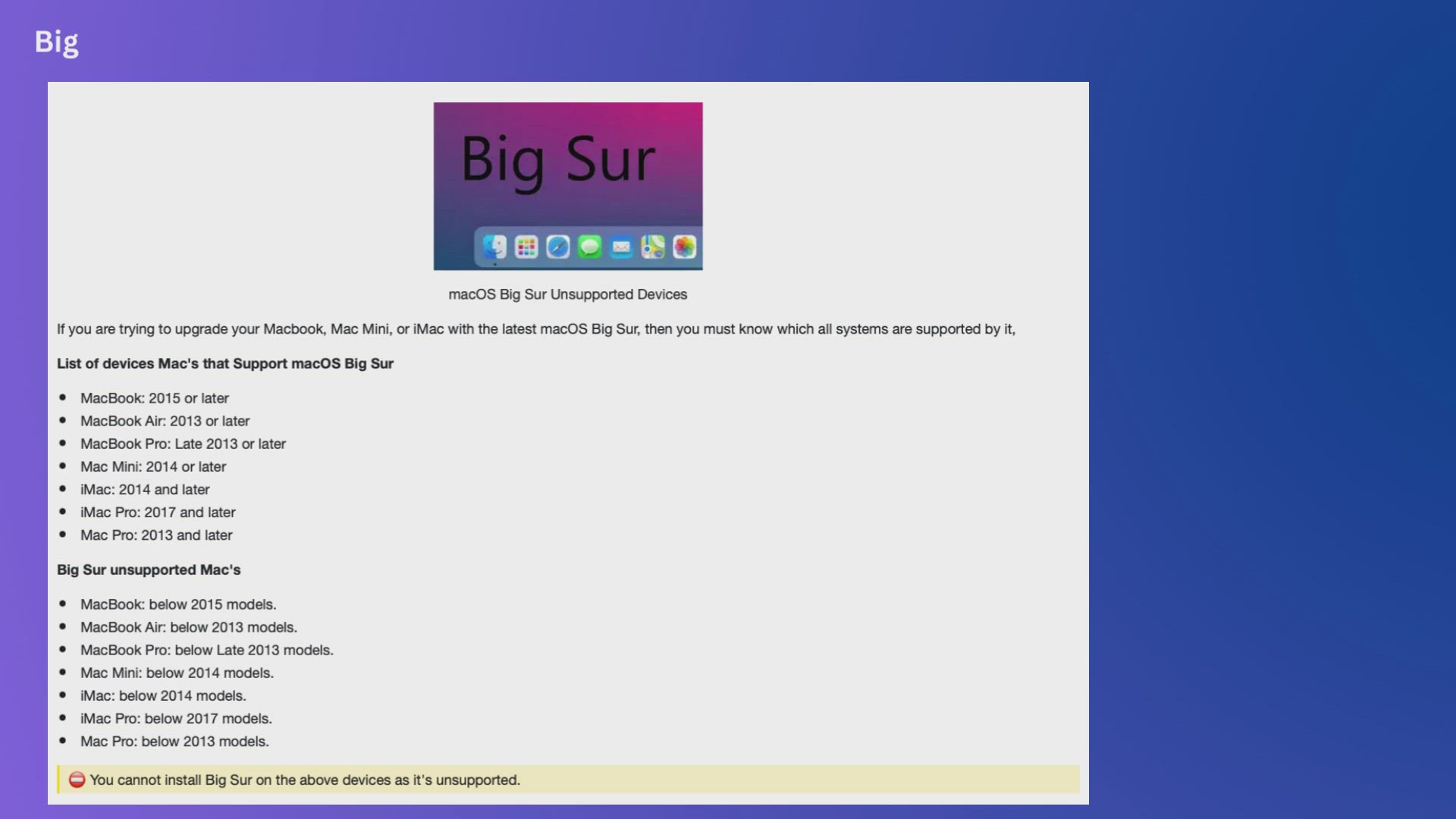
Task: Click the Maps icon in the dock image
Action: click(653, 247)
